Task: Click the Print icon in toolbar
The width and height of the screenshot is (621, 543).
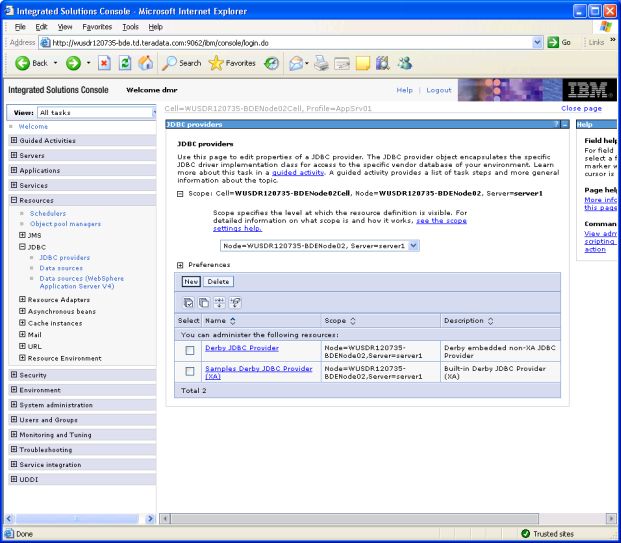Action: point(321,63)
